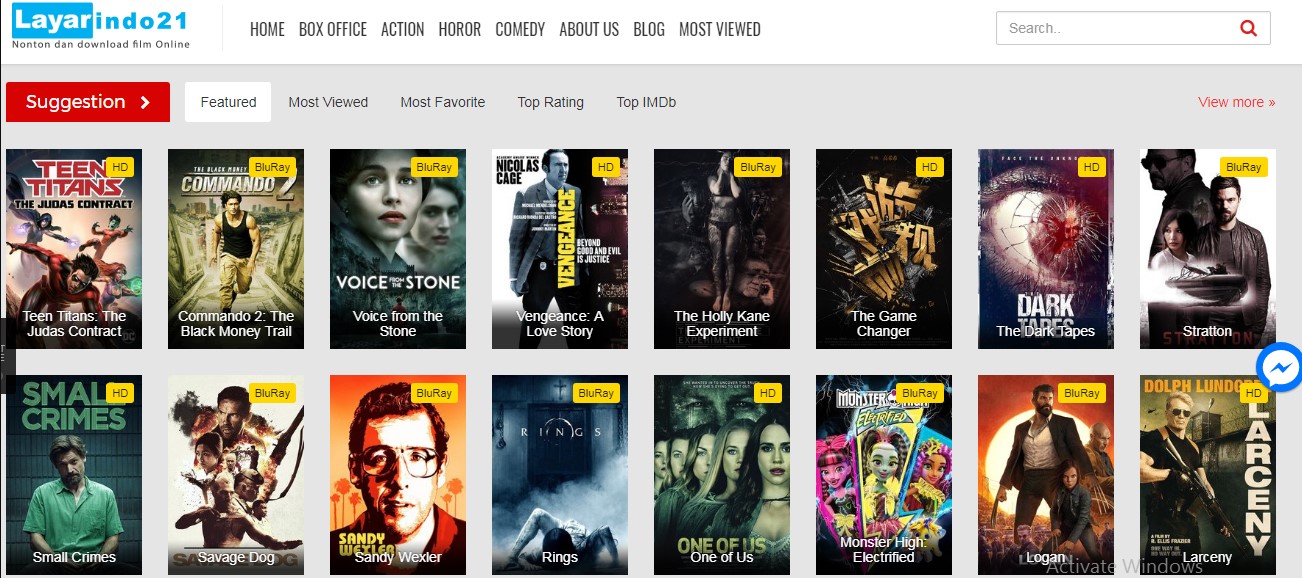Go to the ACTION category
This screenshot has width=1302, height=578.
[402, 29]
